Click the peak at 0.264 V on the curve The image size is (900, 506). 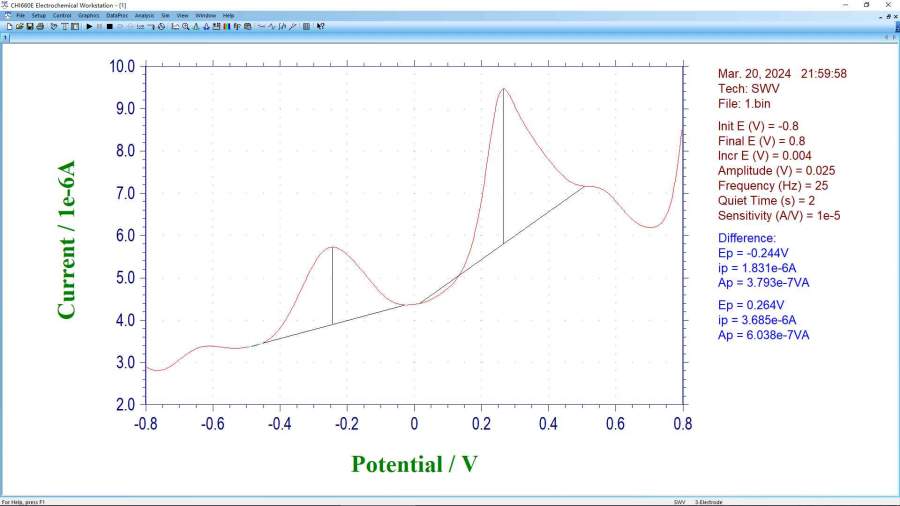coord(503,89)
